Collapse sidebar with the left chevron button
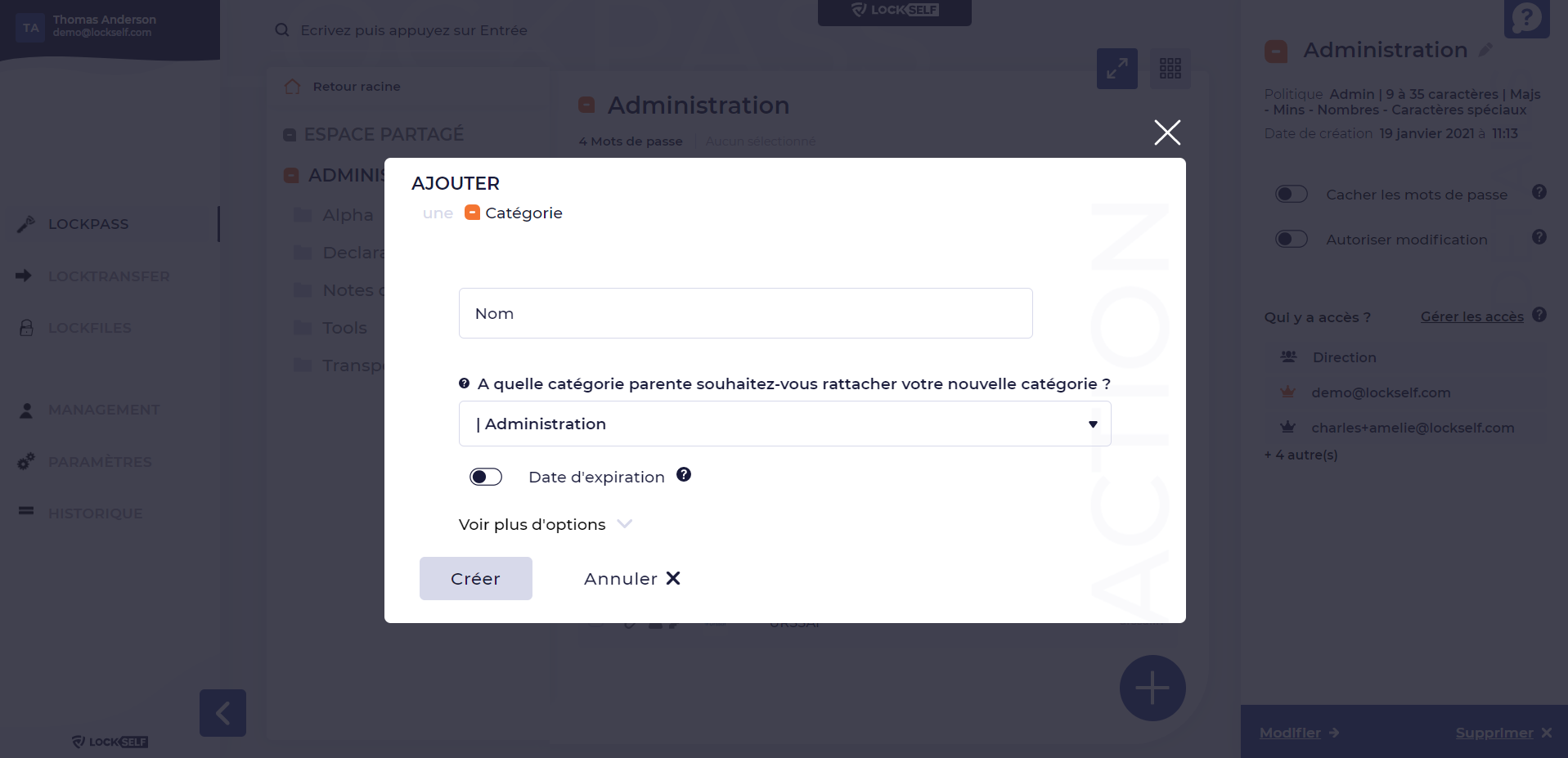Viewport: 1568px width, 758px height. tap(222, 713)
